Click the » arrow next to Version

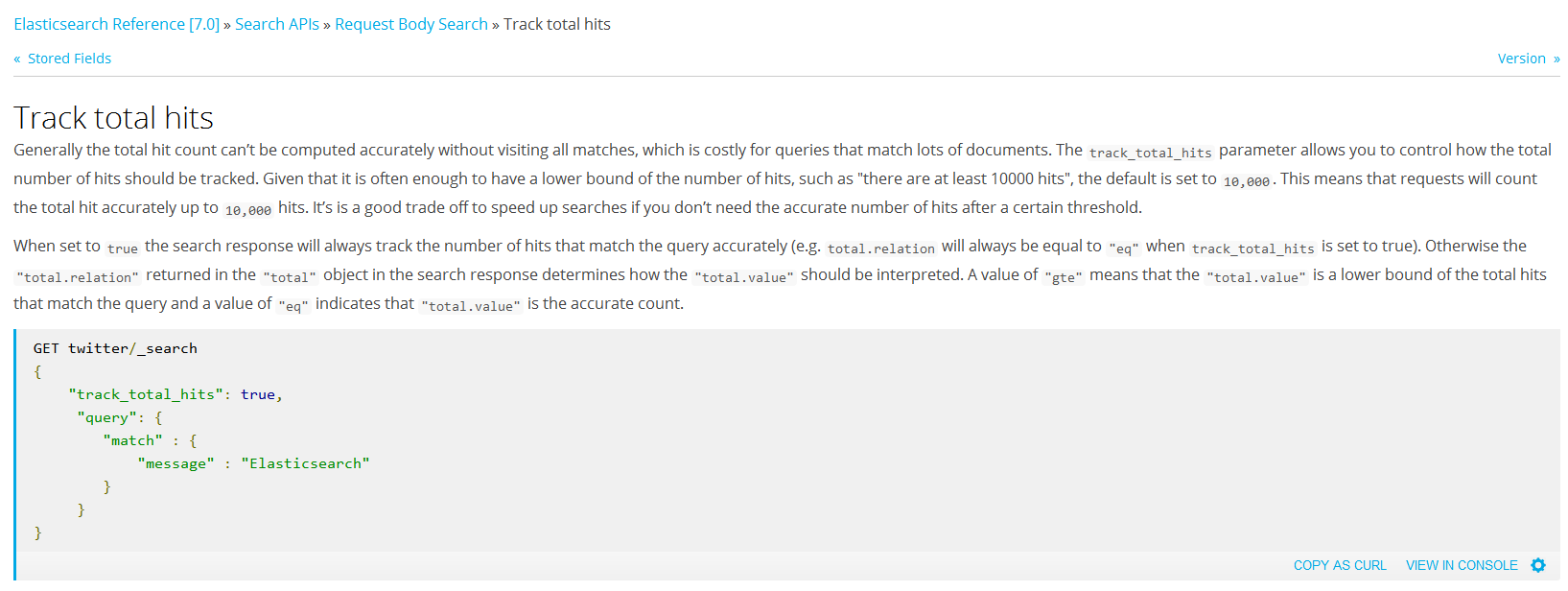click(x=1556, y=59)
